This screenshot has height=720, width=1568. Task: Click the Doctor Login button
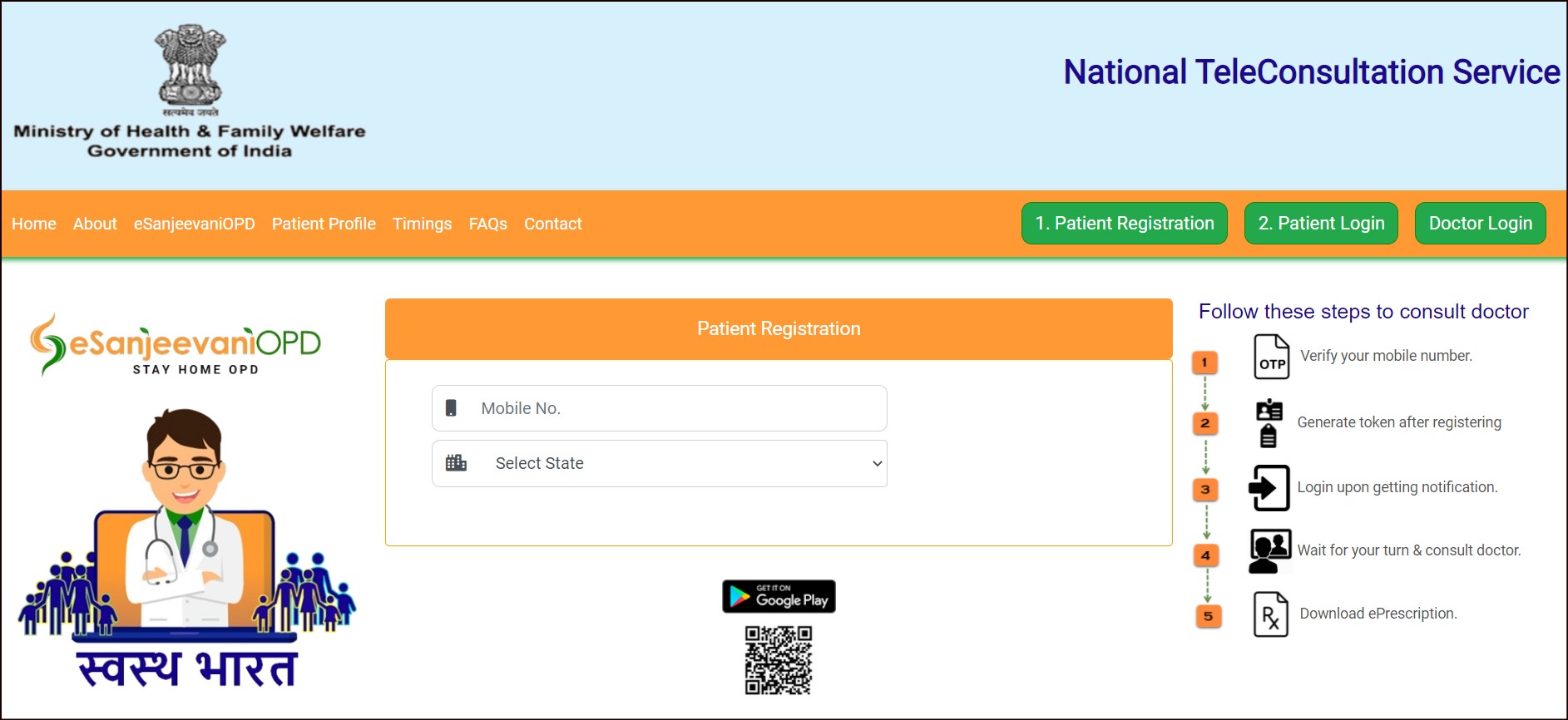(1481, 224)
